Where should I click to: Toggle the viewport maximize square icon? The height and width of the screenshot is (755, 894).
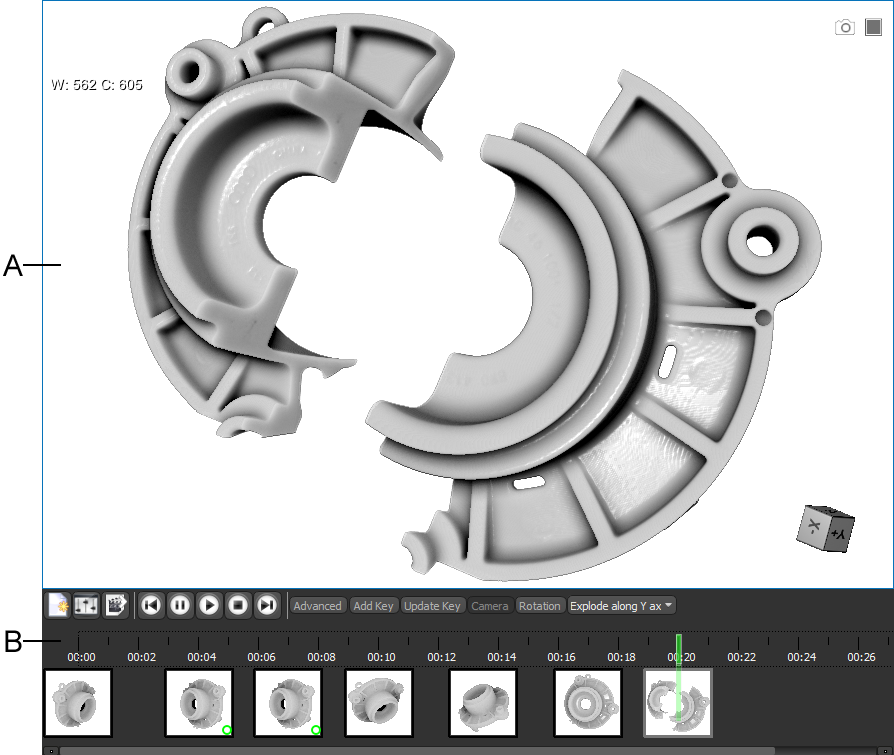[x=874, y=27]
